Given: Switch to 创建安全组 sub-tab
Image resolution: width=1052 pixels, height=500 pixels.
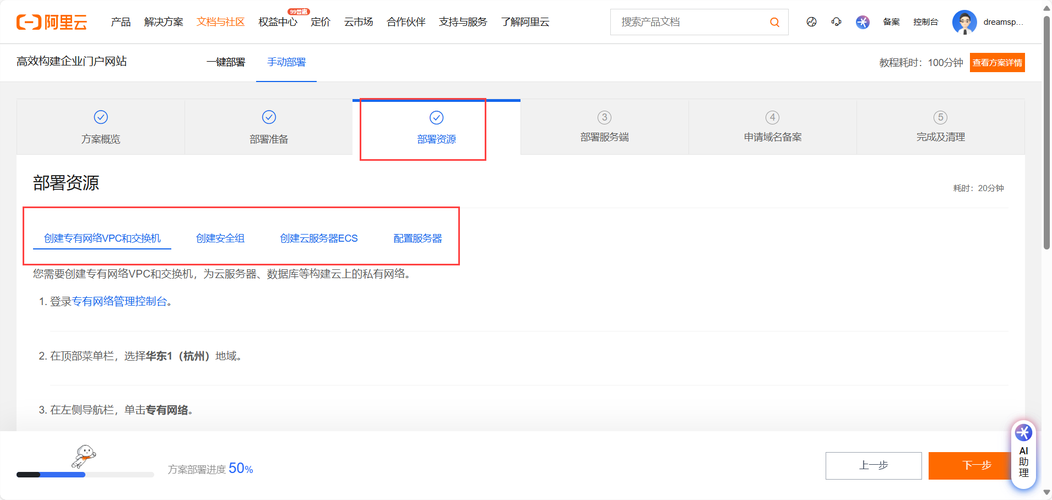Looking at the screenshot, I should point(220,238).
